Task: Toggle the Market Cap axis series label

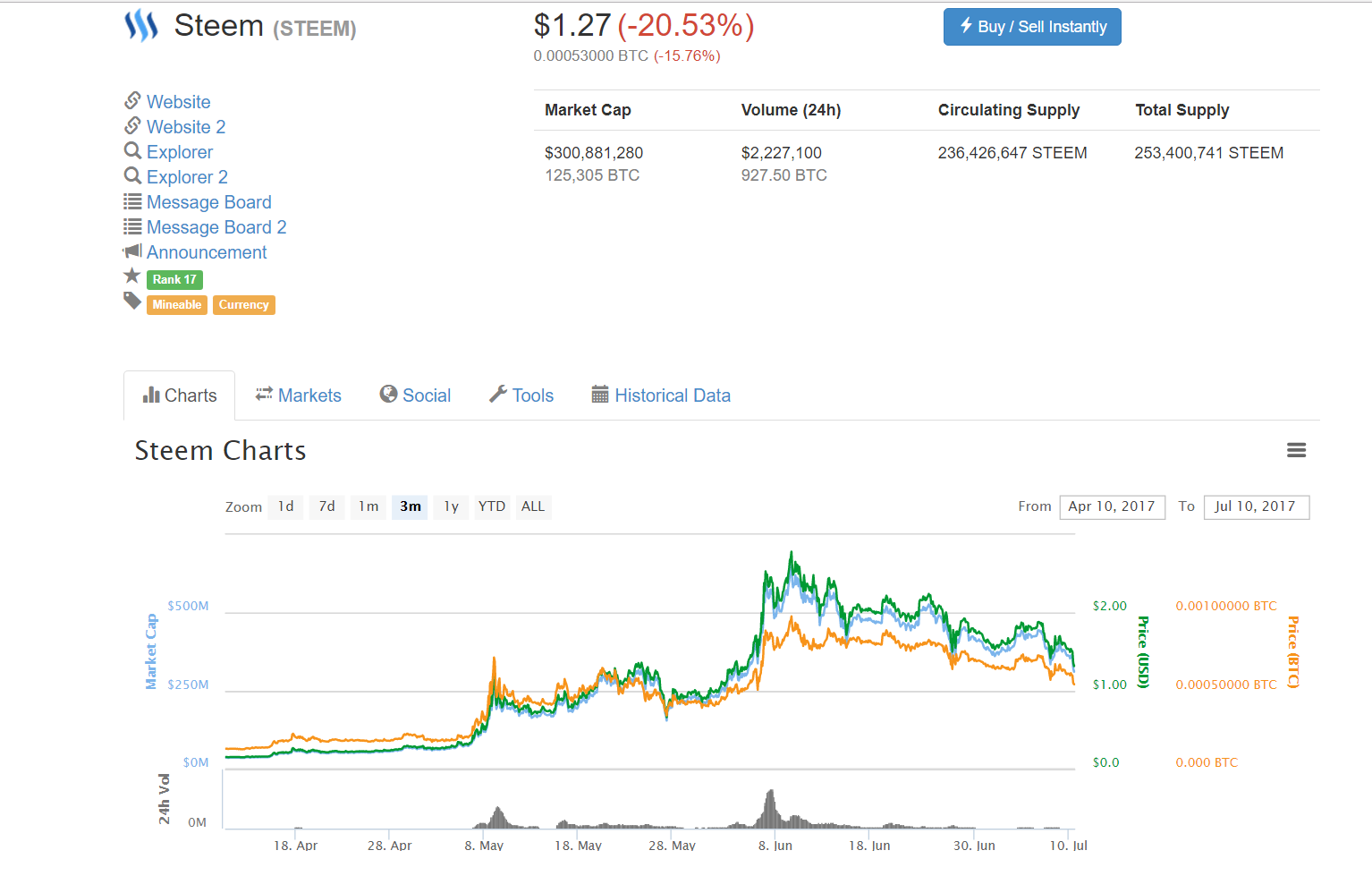Action: [151, 651]
